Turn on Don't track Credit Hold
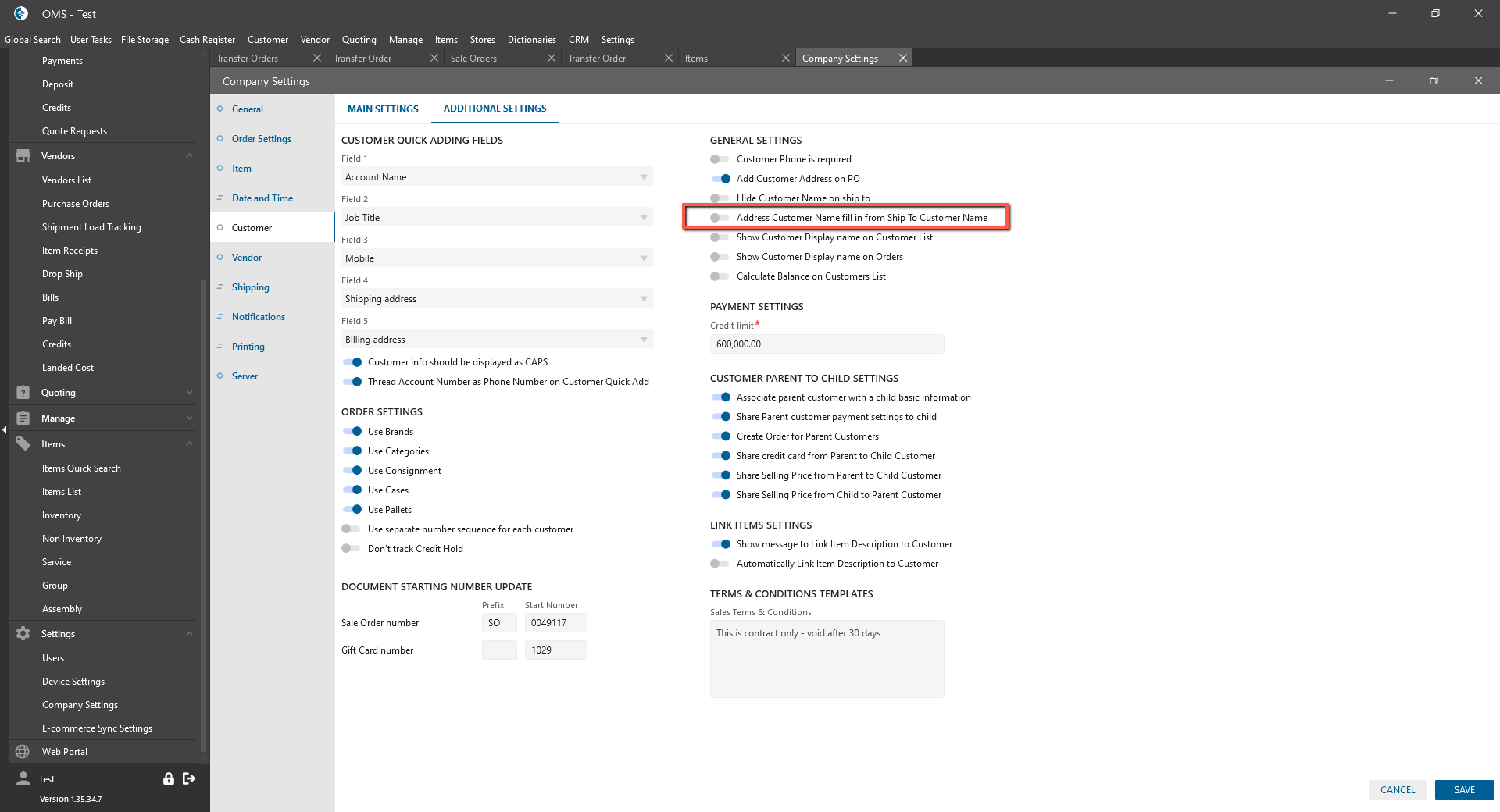 351,549
